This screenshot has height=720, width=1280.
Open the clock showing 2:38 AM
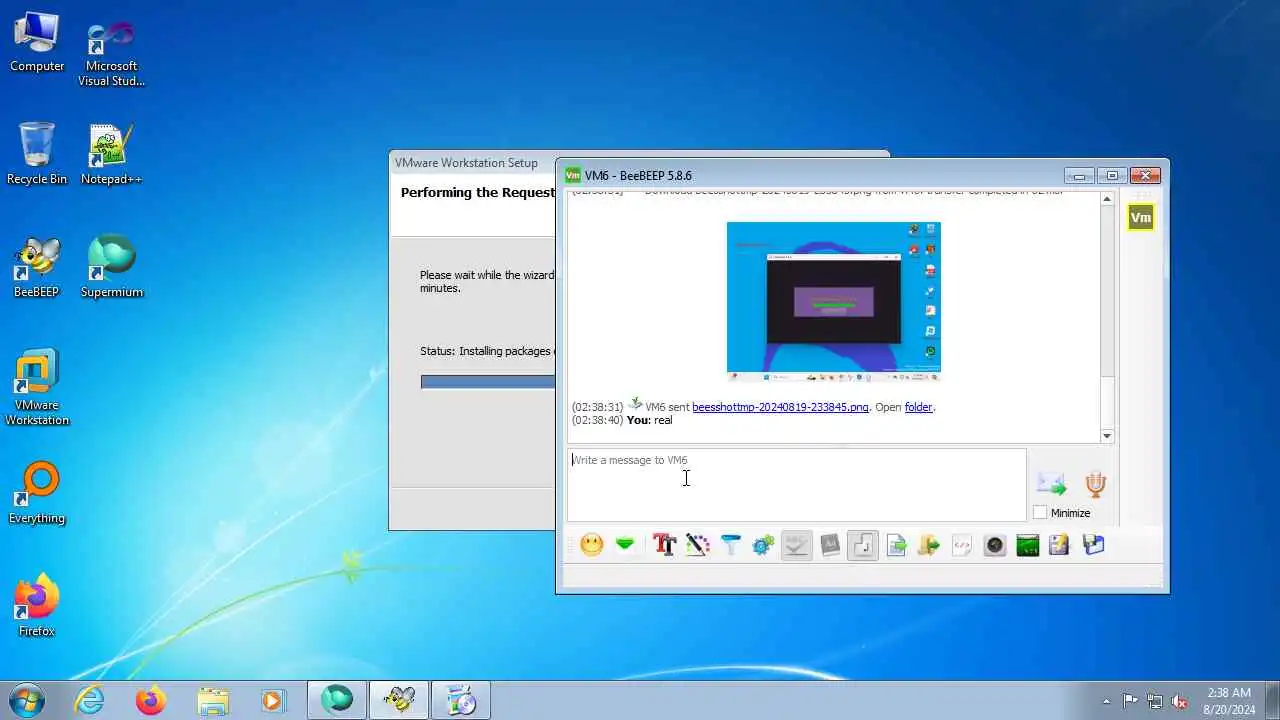click(x=1229, y=701)
